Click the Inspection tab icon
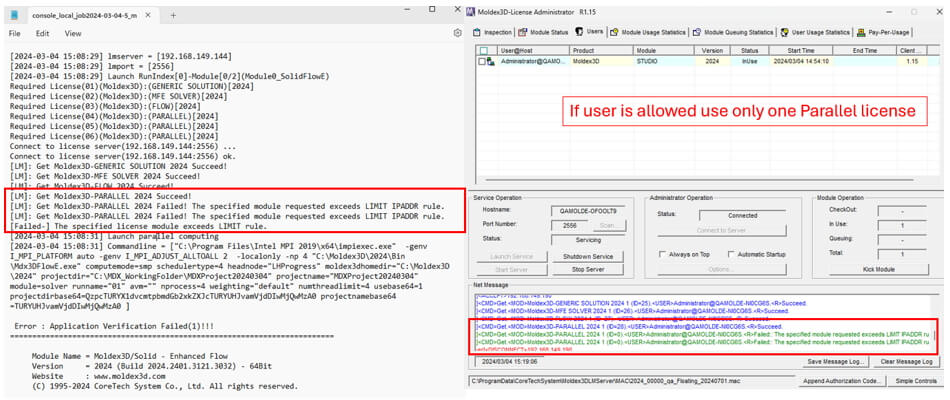The height and width of the screenshot is (400, 950). 477,32
